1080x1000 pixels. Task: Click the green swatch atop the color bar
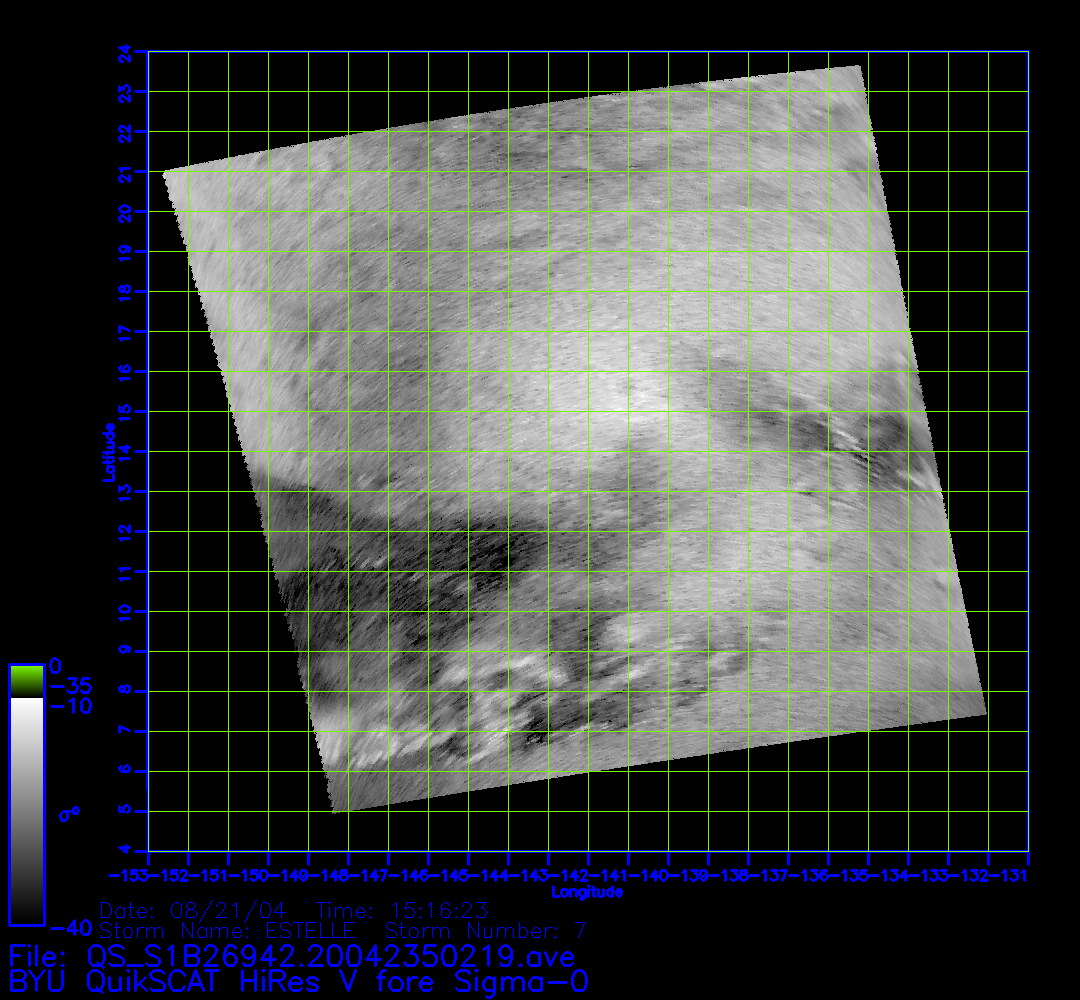26,681
